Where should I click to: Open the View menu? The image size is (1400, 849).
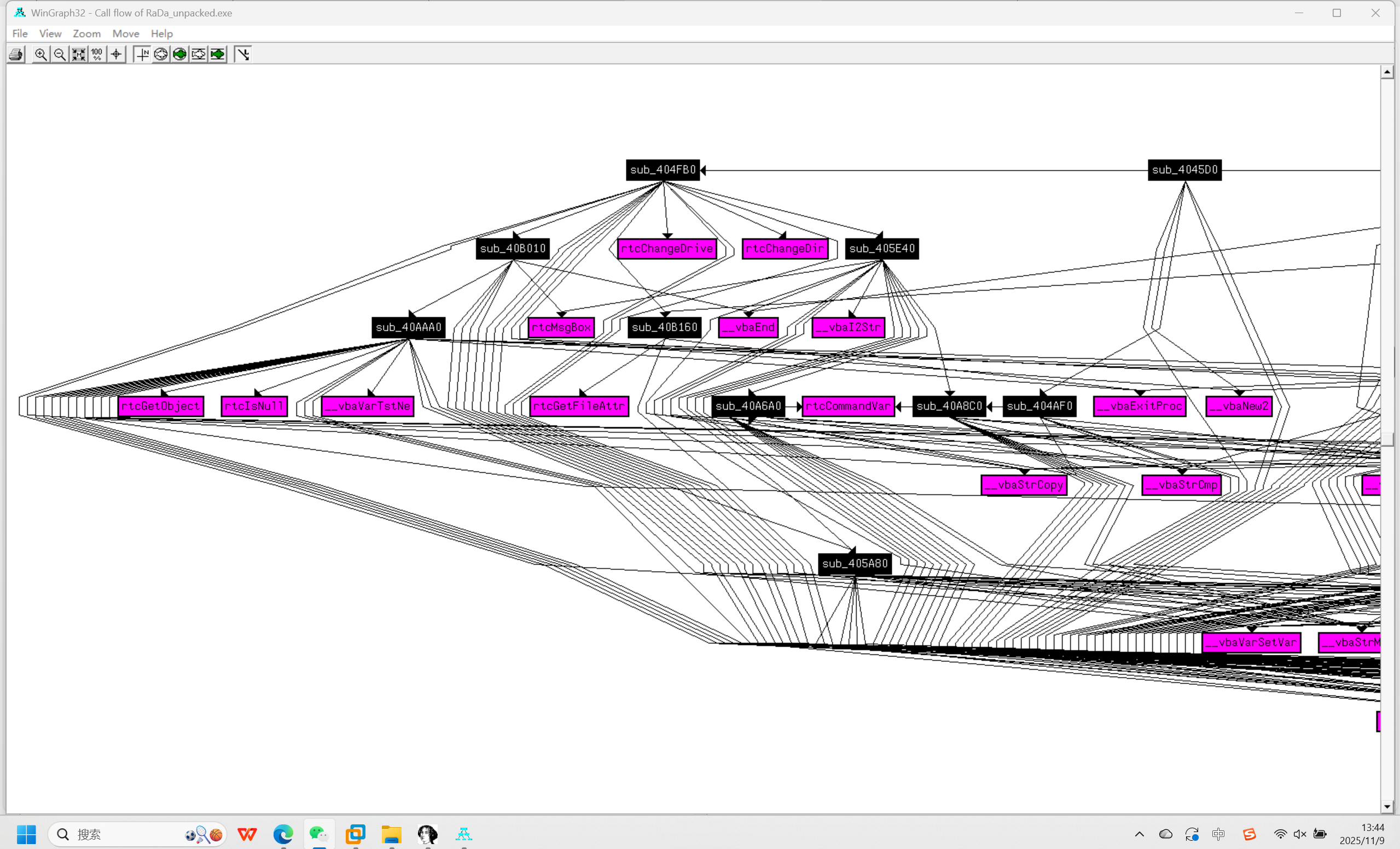tap(50, 33)
